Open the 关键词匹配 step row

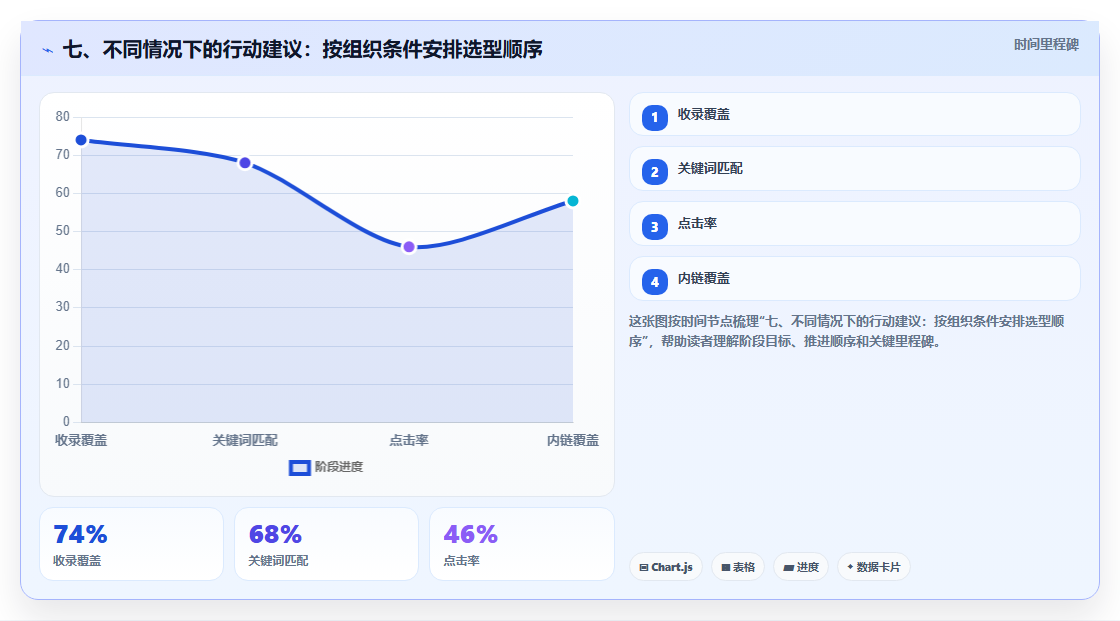tap(854, 169)
